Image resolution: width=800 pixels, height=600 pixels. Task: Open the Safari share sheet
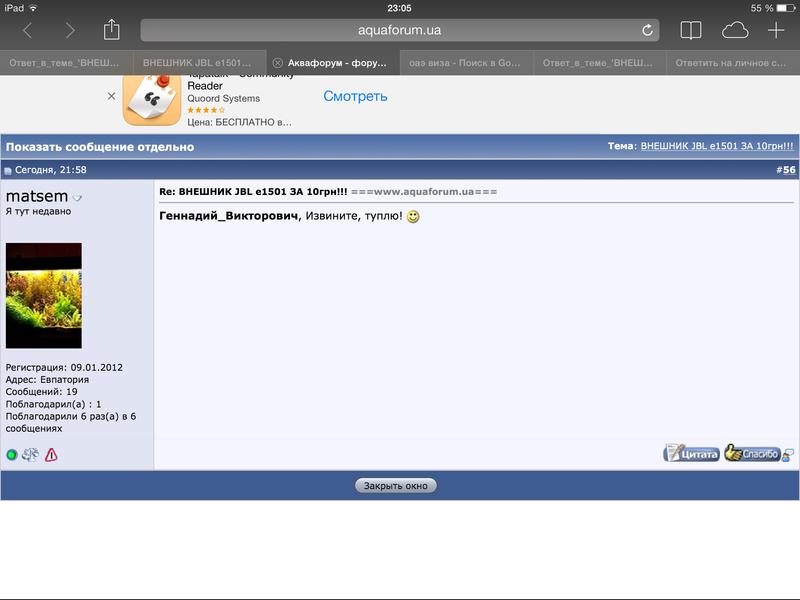[x=111, y=29]
